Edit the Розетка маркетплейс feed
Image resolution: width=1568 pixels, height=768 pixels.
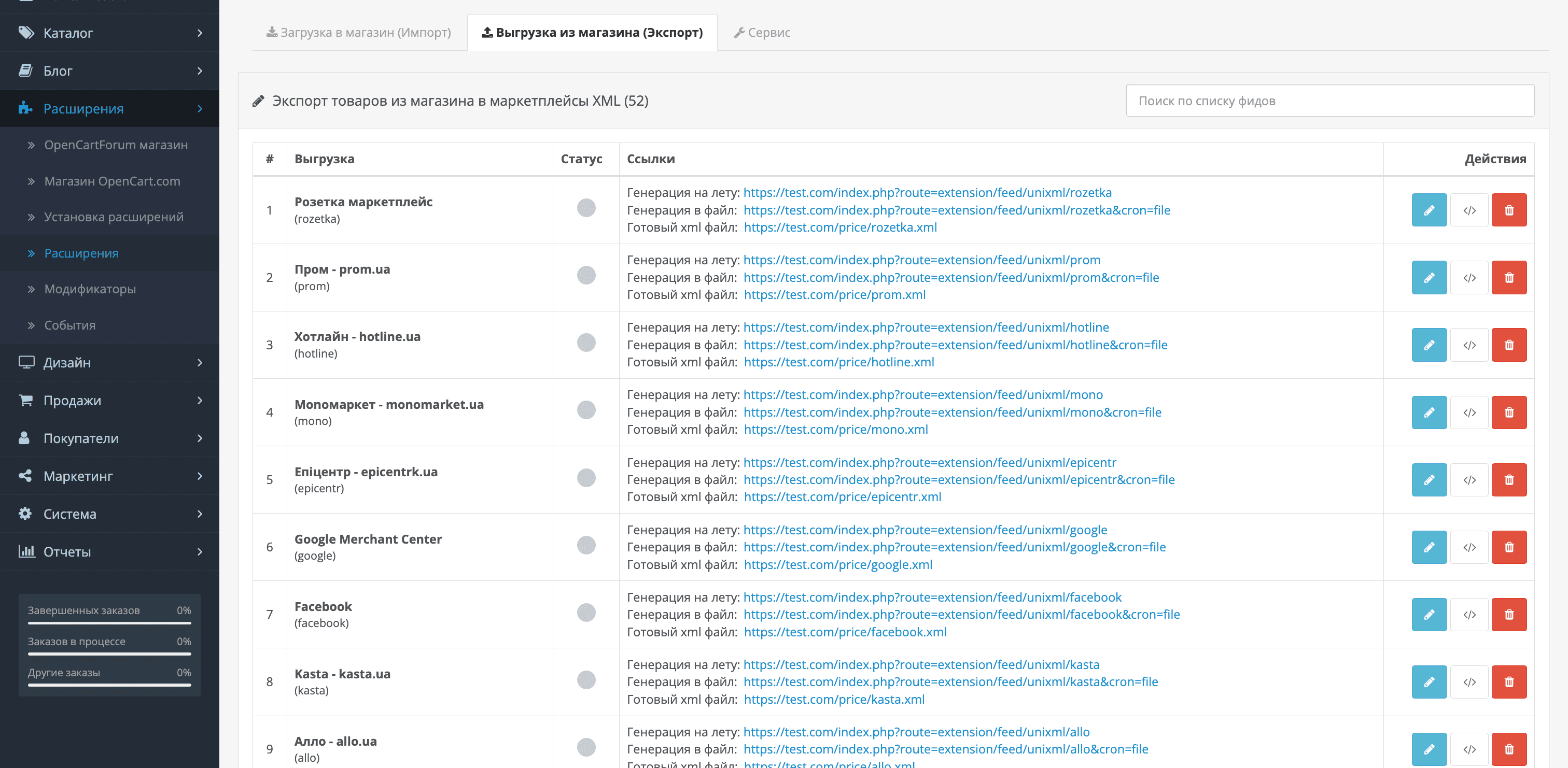tap(1429, 210)
